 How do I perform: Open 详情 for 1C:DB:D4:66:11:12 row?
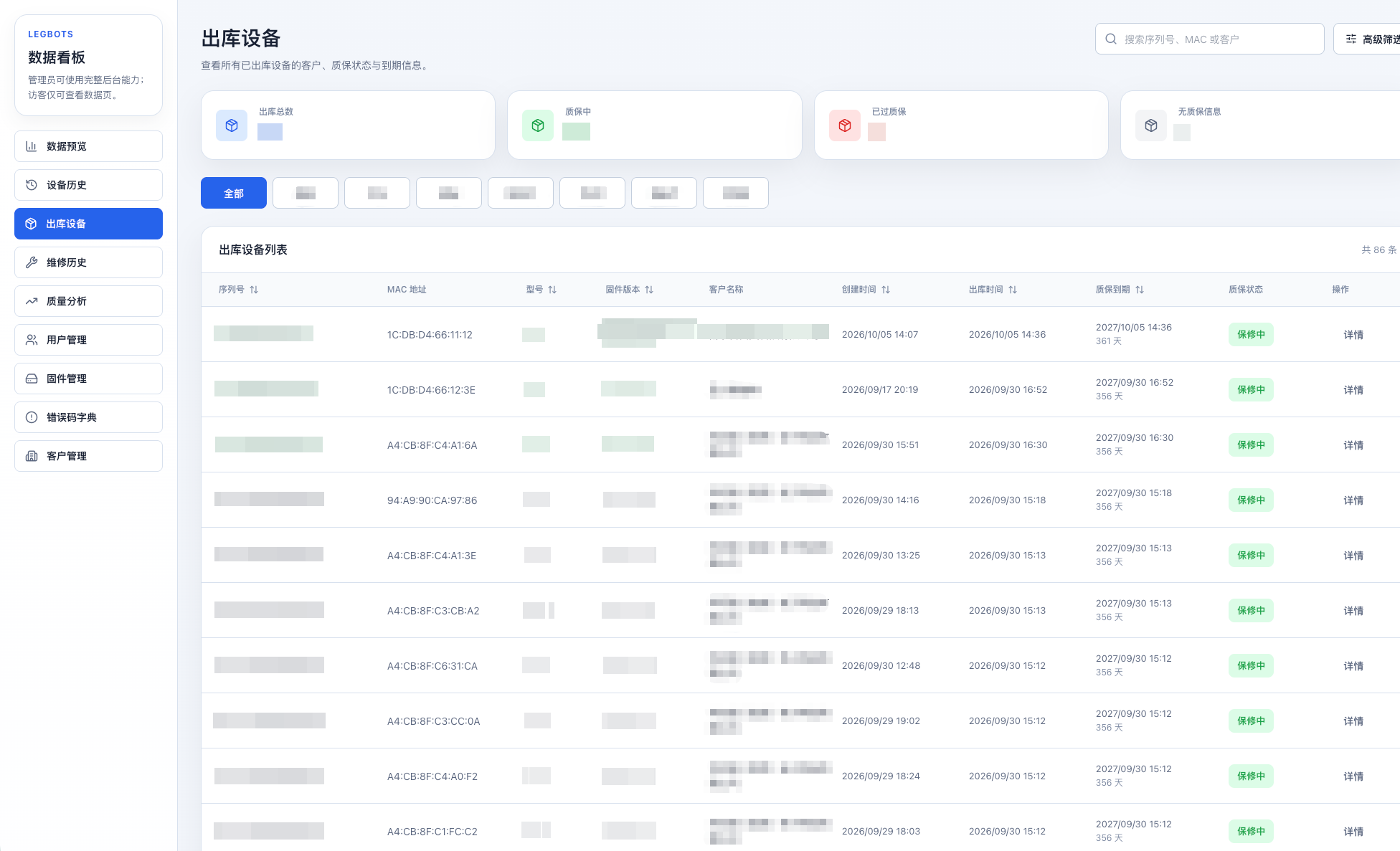point(1353,335)
